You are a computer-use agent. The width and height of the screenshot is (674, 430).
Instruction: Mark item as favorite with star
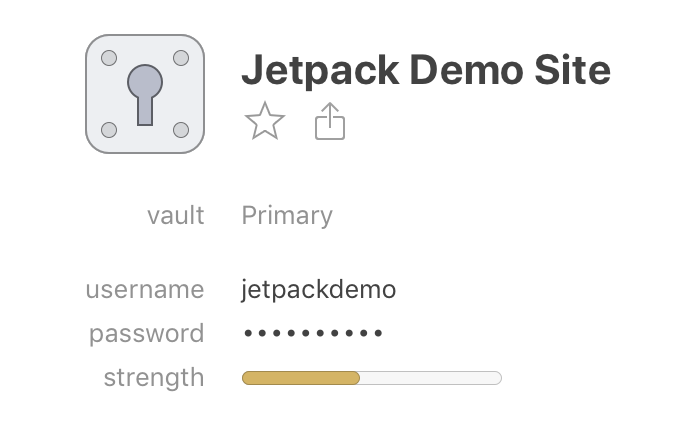pyautogui.click(x=265, y=123)
